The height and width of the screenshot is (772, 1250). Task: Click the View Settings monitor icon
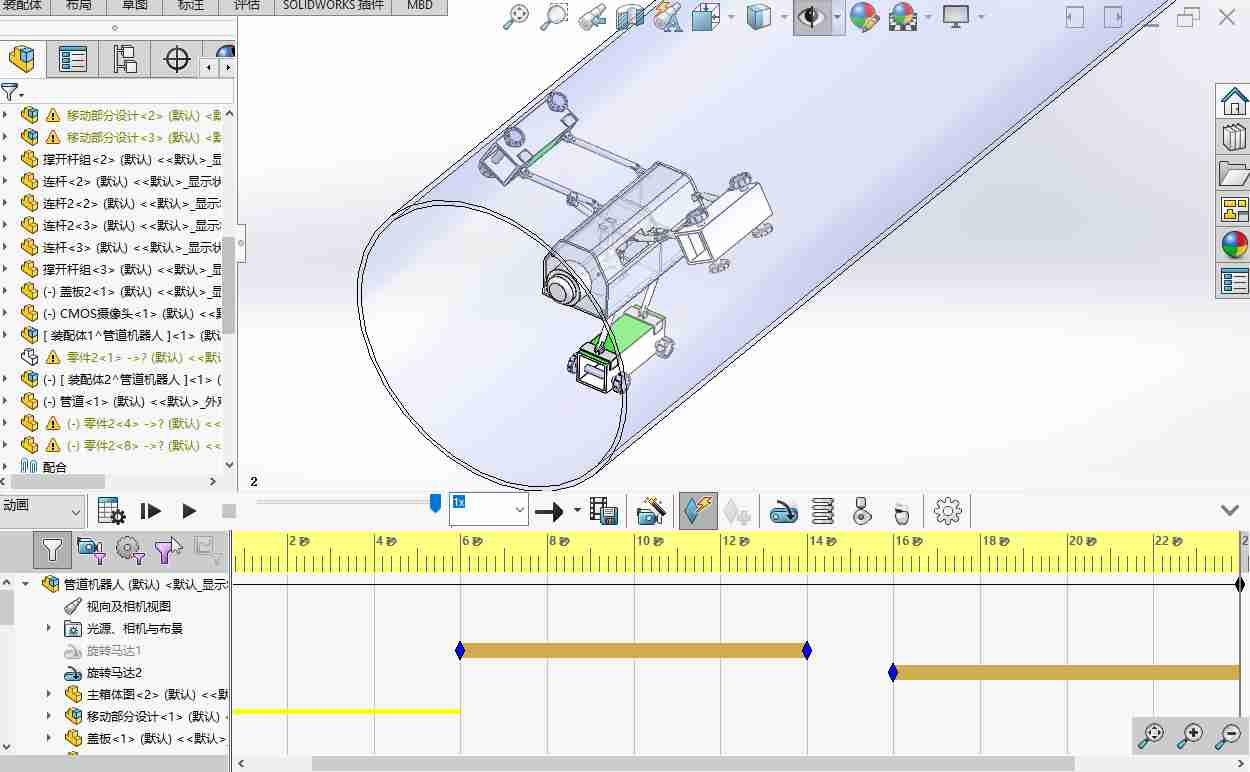click(956, 16)
